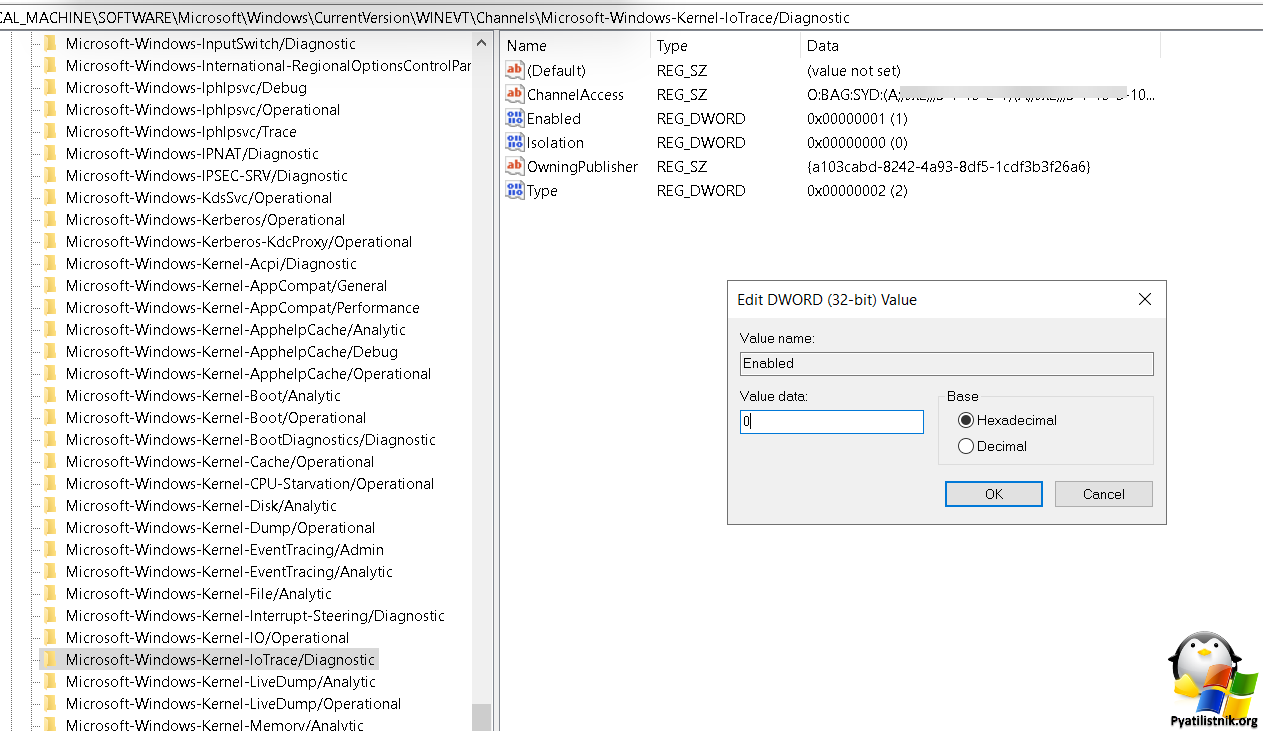1263x731 pixels.
Task: Select the ChannelAccess value name
Action: [575, 95]
